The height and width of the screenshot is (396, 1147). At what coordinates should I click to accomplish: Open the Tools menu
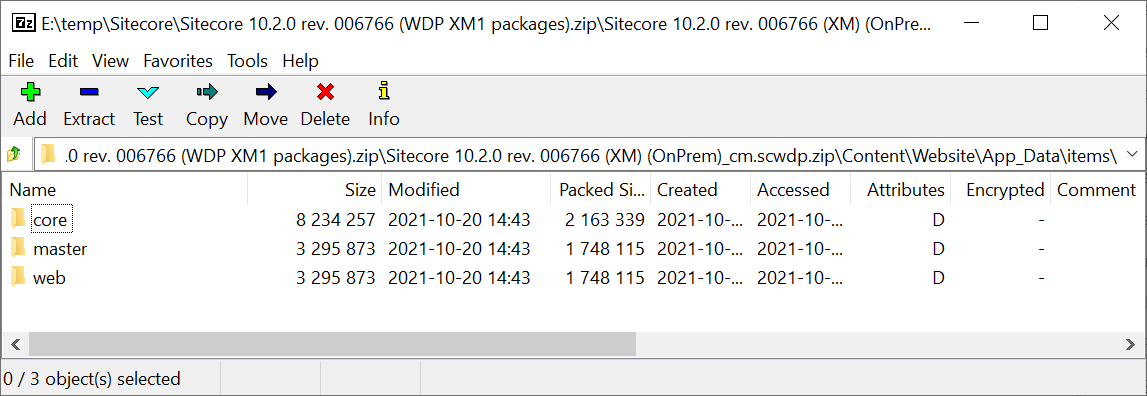(x=247, y=61)
